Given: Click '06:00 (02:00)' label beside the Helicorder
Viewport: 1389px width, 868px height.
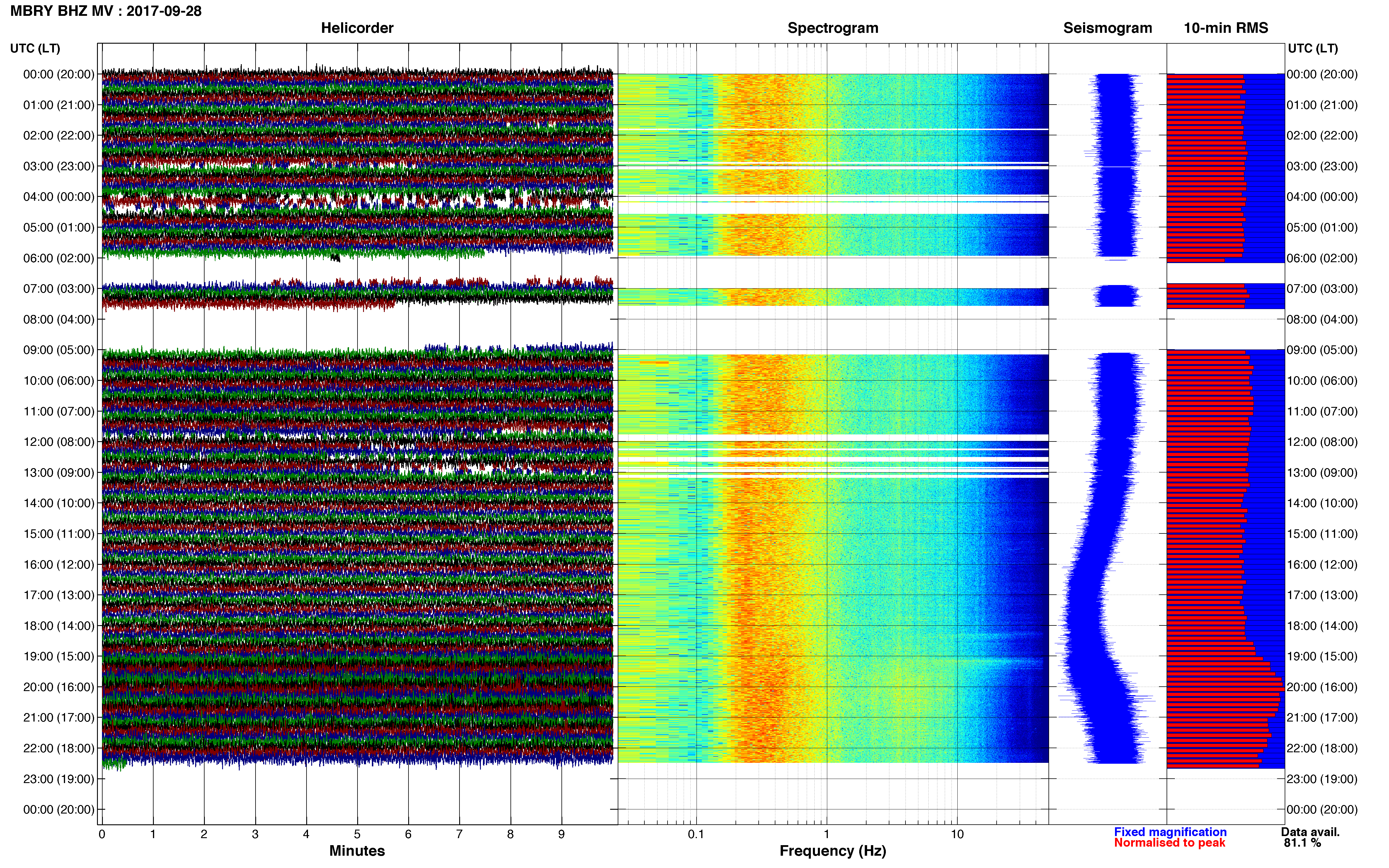Looking at the screenshot, I should (x=59, y=258).
